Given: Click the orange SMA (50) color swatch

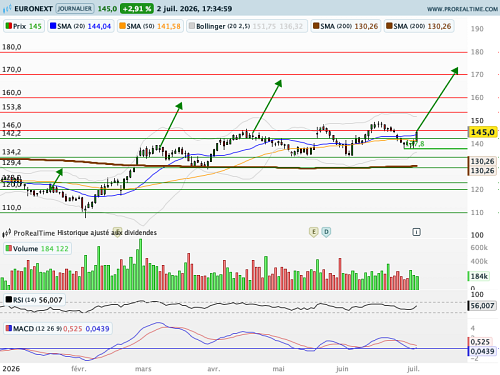Looking at the screenshot, I should 122,26.
